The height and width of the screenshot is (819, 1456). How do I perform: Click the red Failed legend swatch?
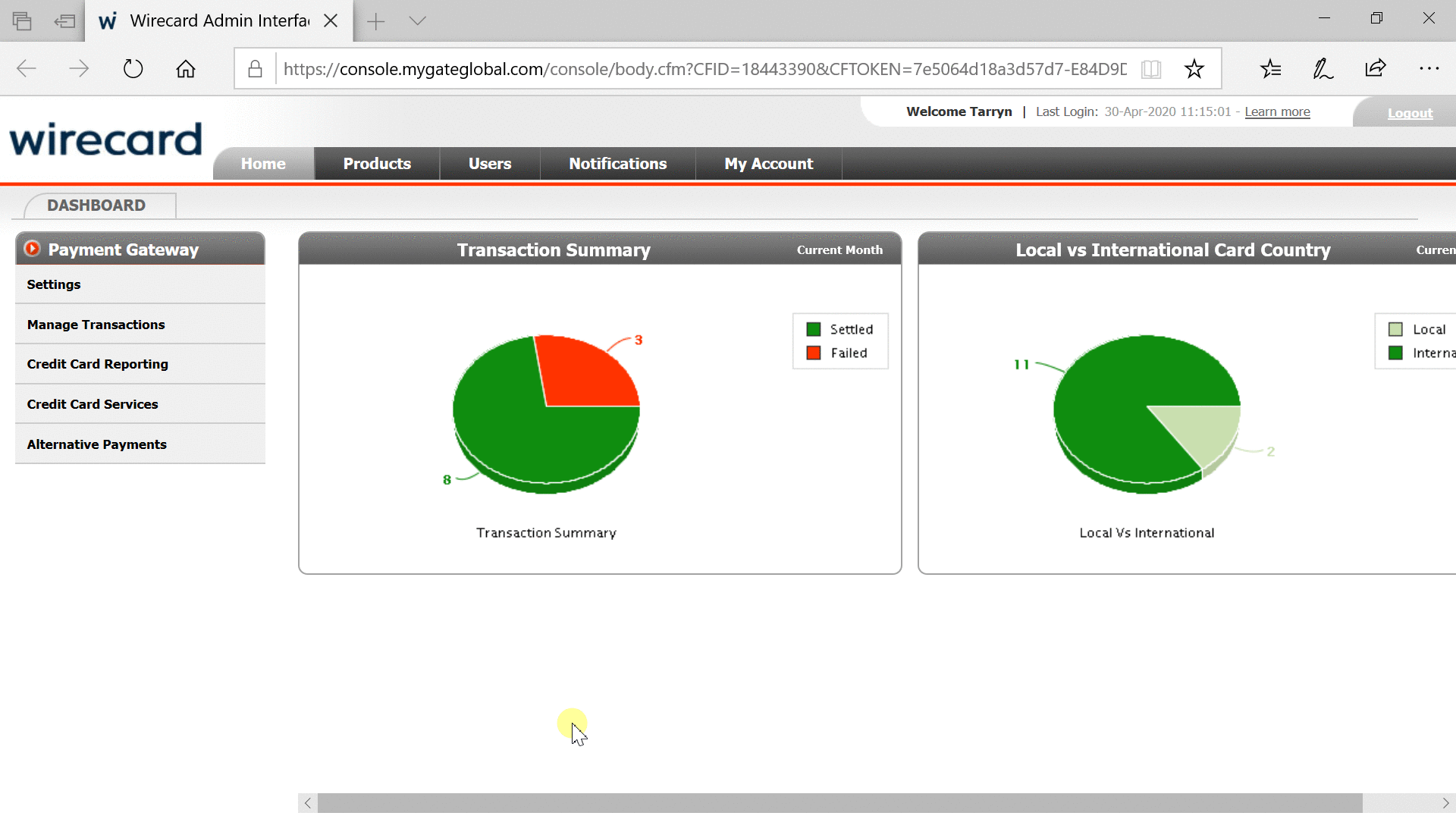coord(814,353)
